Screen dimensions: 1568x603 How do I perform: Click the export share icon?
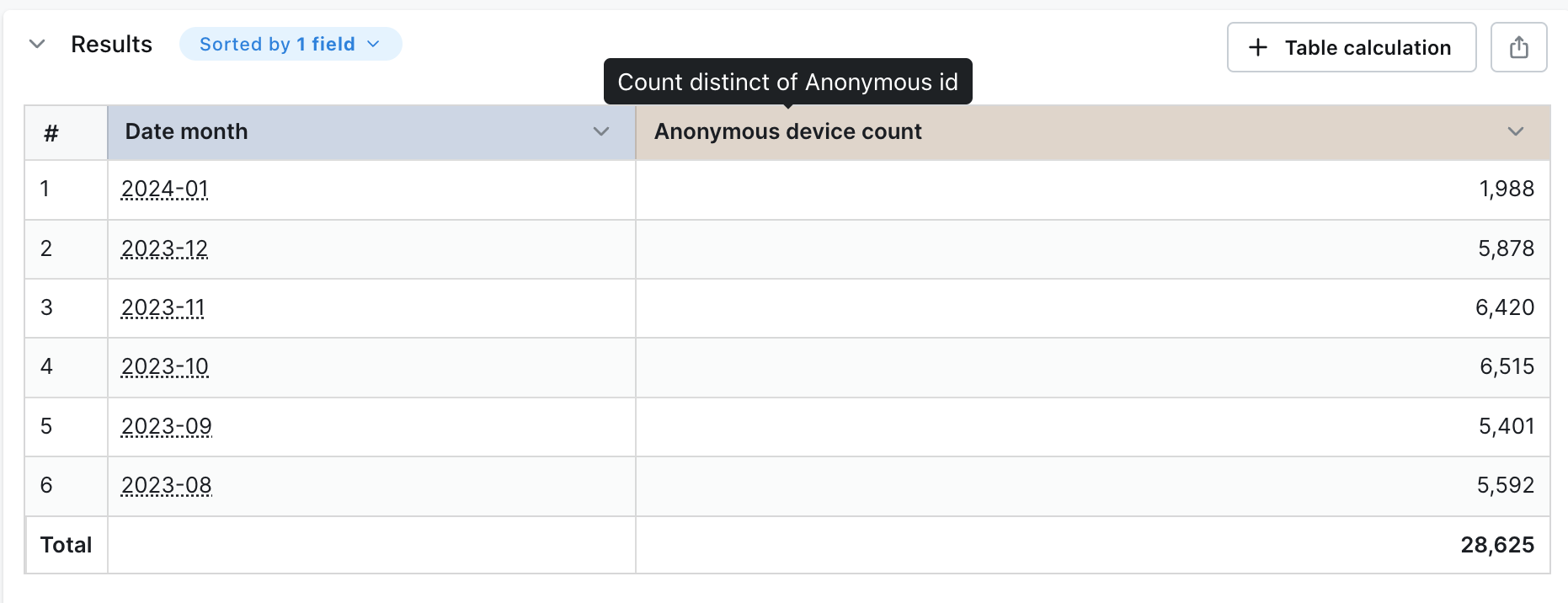point(1518,47)
